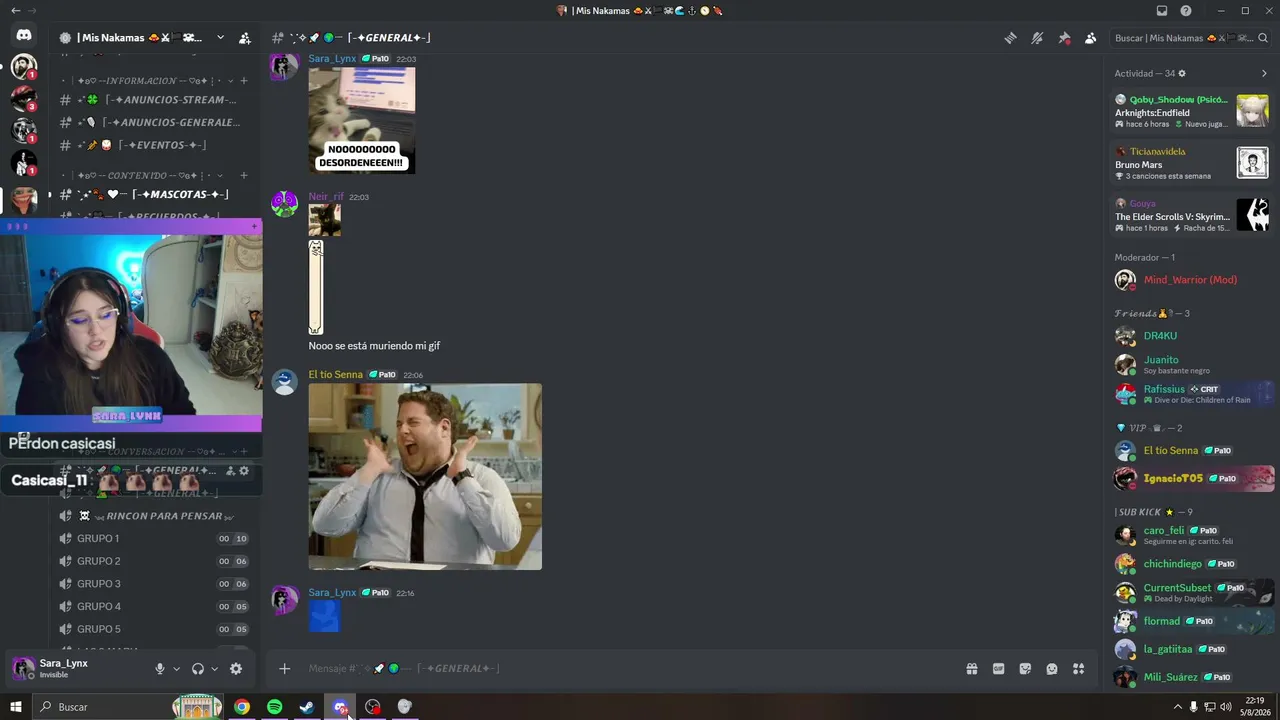Expand the Actividad section chevron
1280x720 pixels.
click(x=1264, y=73)
